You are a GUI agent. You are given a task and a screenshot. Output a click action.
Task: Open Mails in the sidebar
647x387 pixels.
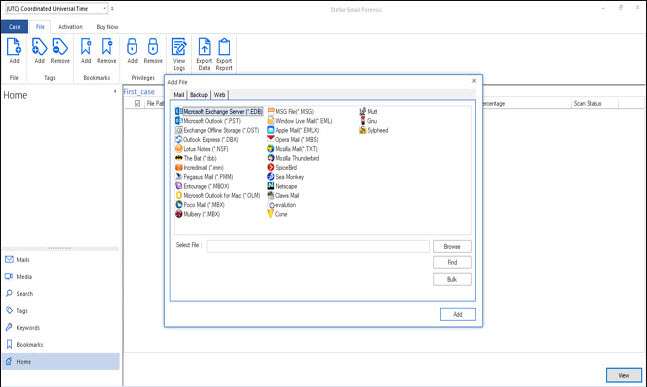coord(61,260)
